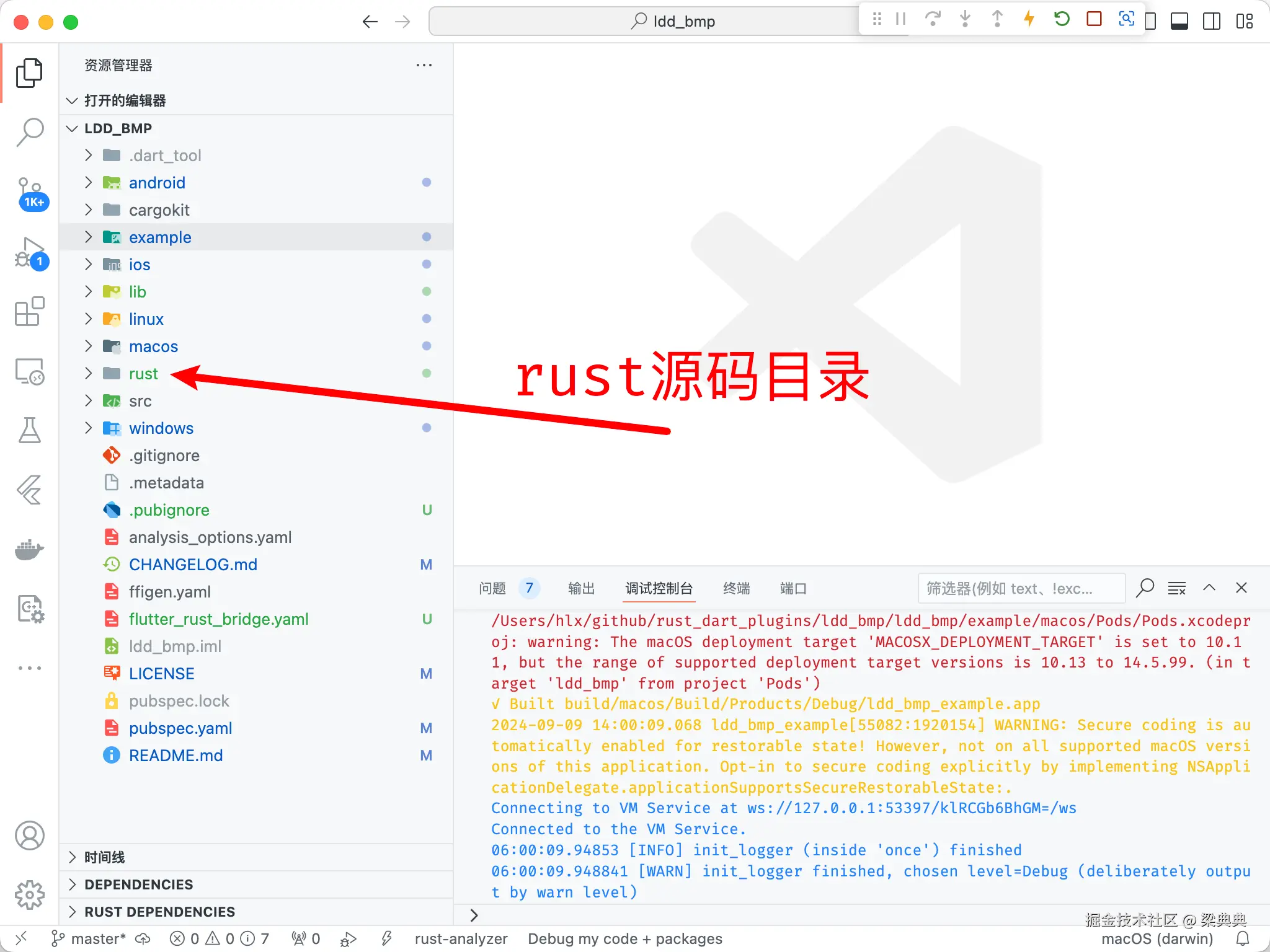Switch to the 问题 problems tab

tap(492, 588)
